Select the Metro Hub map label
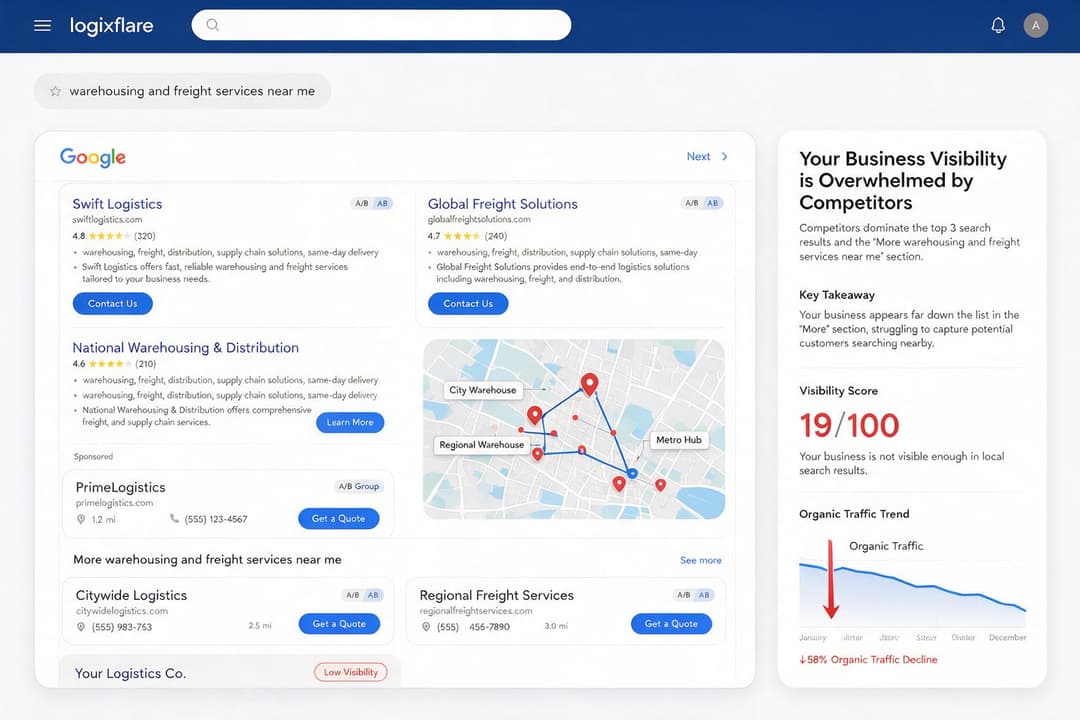The height and width of the screenshot is (720, 1080). (x=678, y=440)
